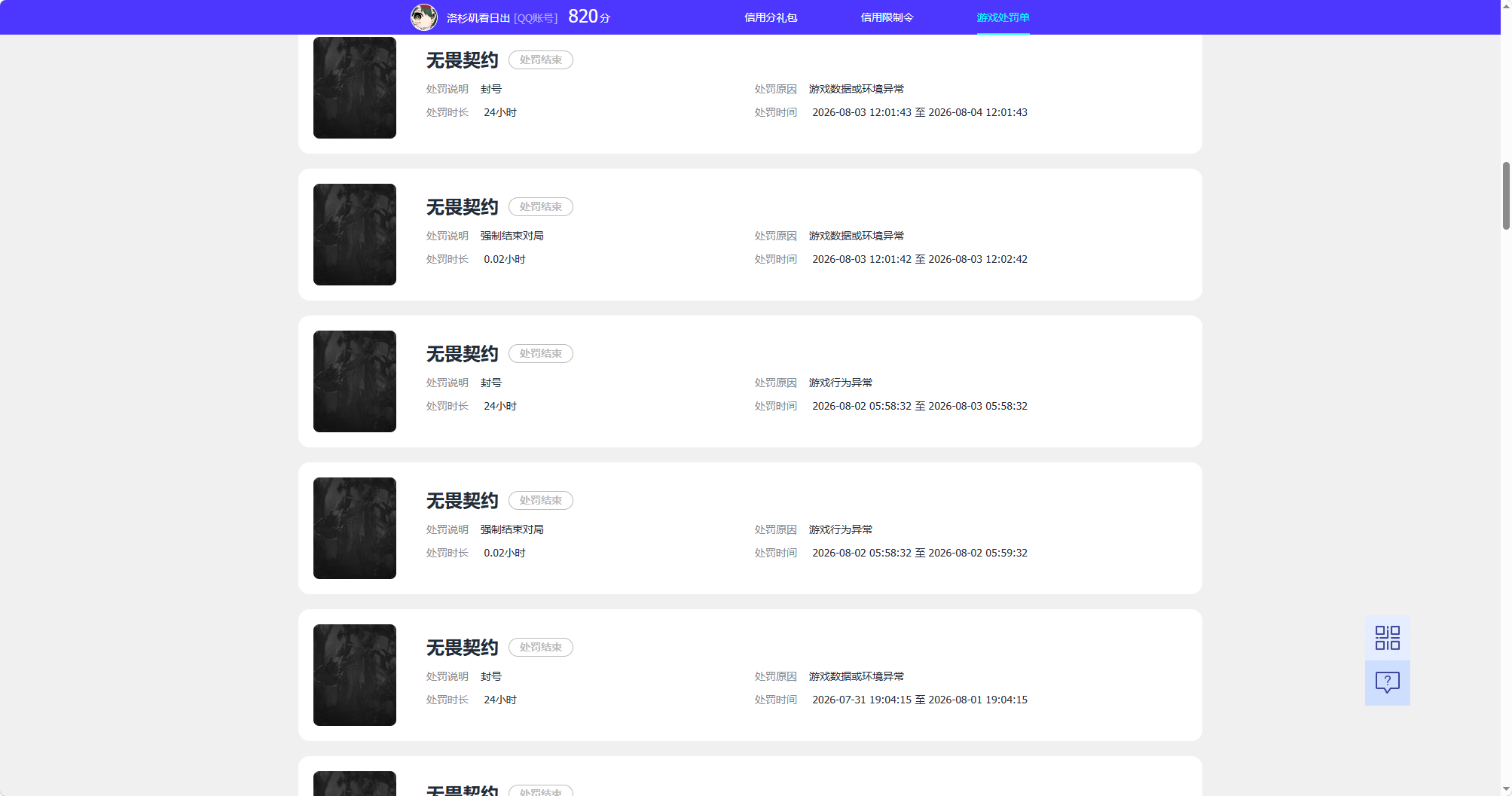
Task: Switch to the 信用限制令 tab
Action: (x=887, y=17)
